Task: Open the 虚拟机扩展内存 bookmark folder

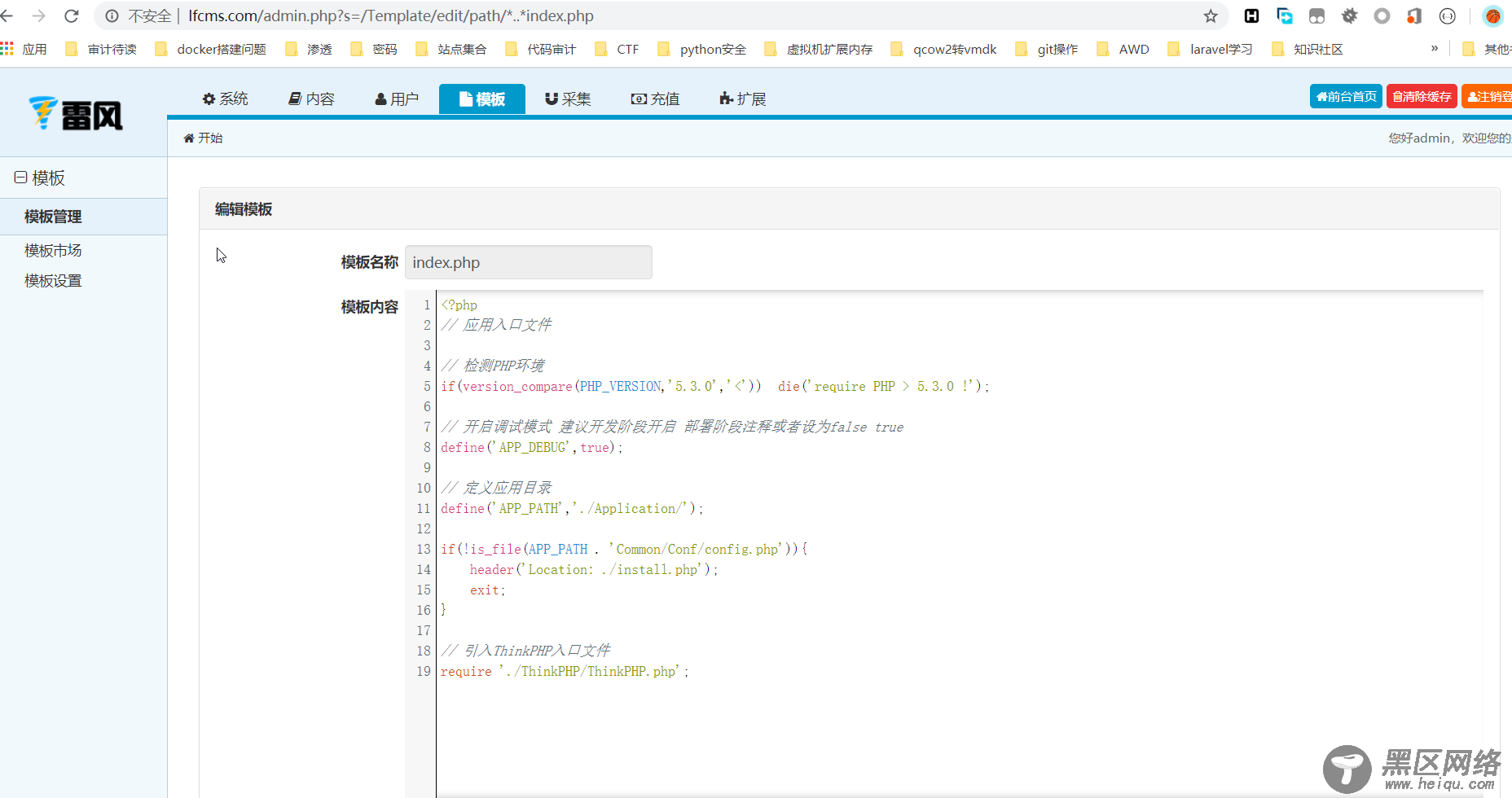Action: point(819,49)
